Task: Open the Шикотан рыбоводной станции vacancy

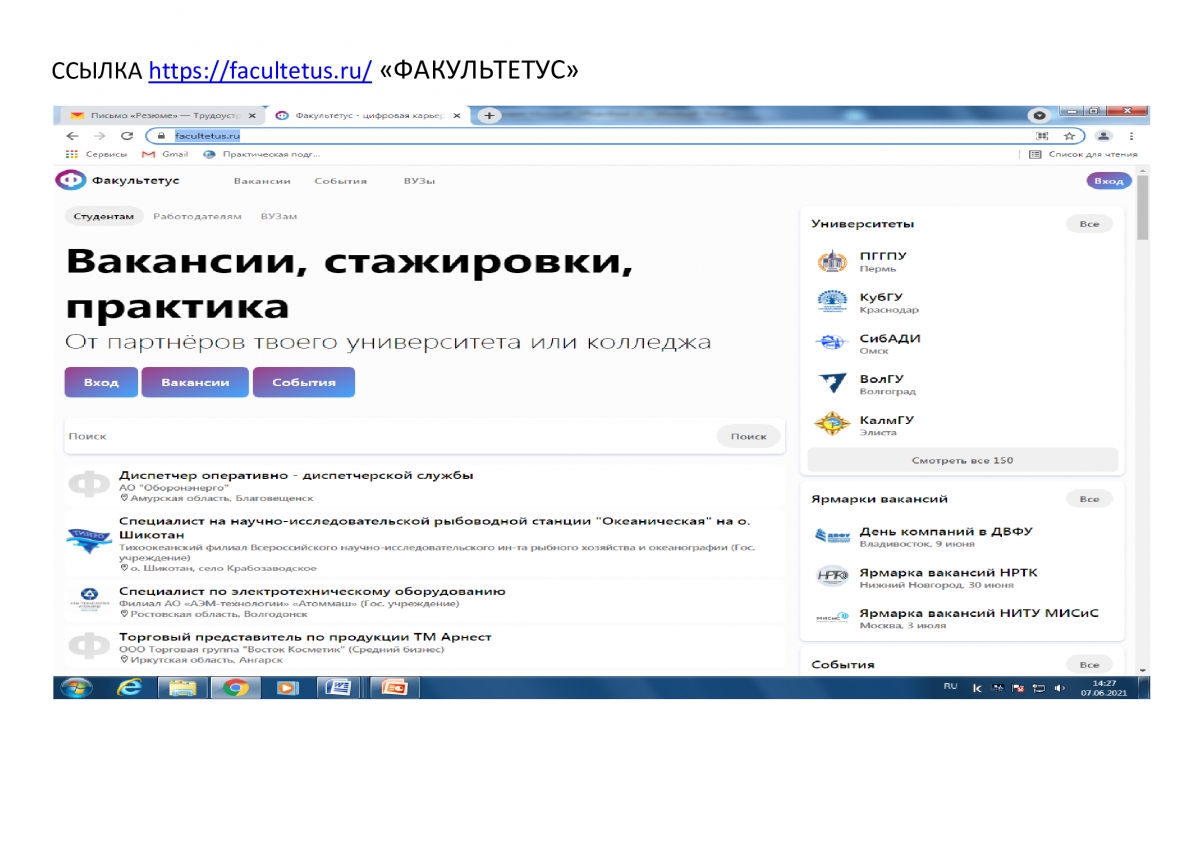Action: [x=435, y=528]
